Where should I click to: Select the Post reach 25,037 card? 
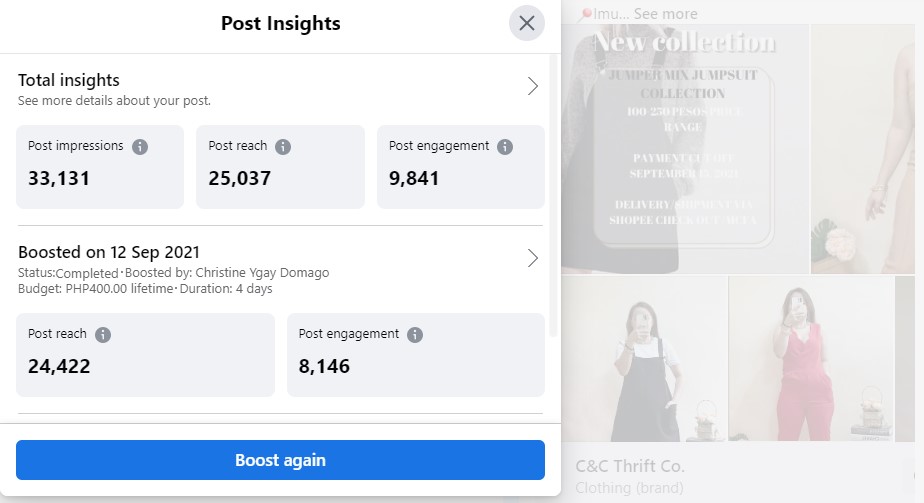[x=280, y=167]
